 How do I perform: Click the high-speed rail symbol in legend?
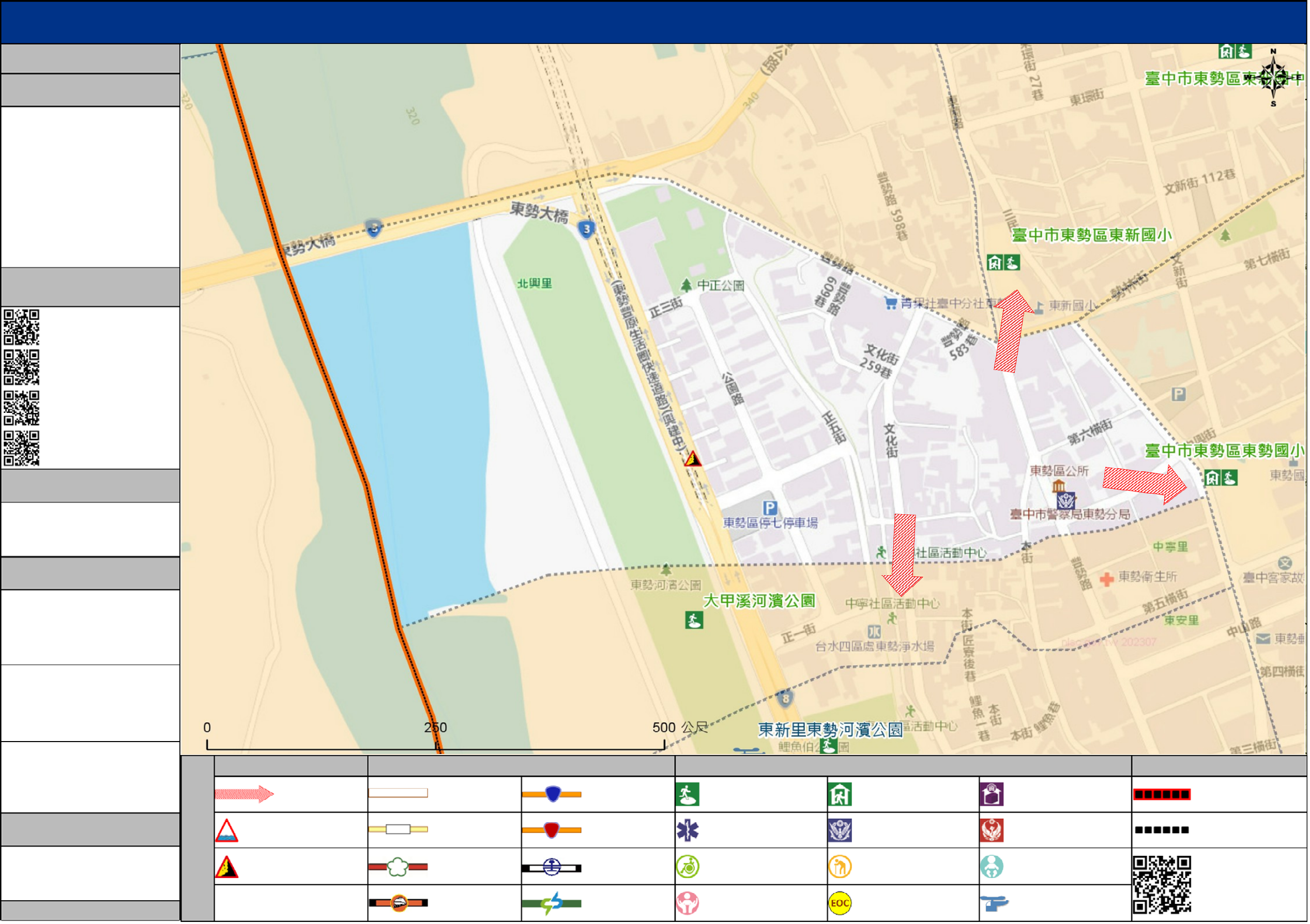[x=398, y=903]
